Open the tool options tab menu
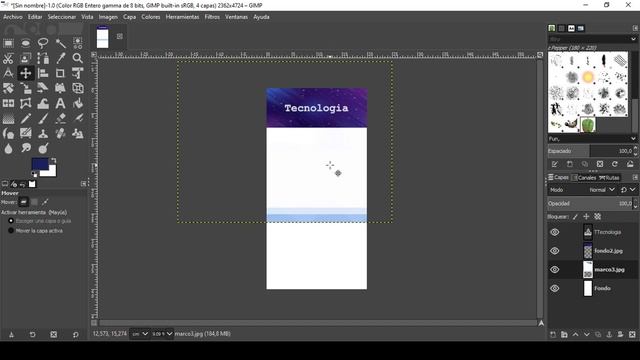This screenshot has width=640, height=360. point(84,184)
